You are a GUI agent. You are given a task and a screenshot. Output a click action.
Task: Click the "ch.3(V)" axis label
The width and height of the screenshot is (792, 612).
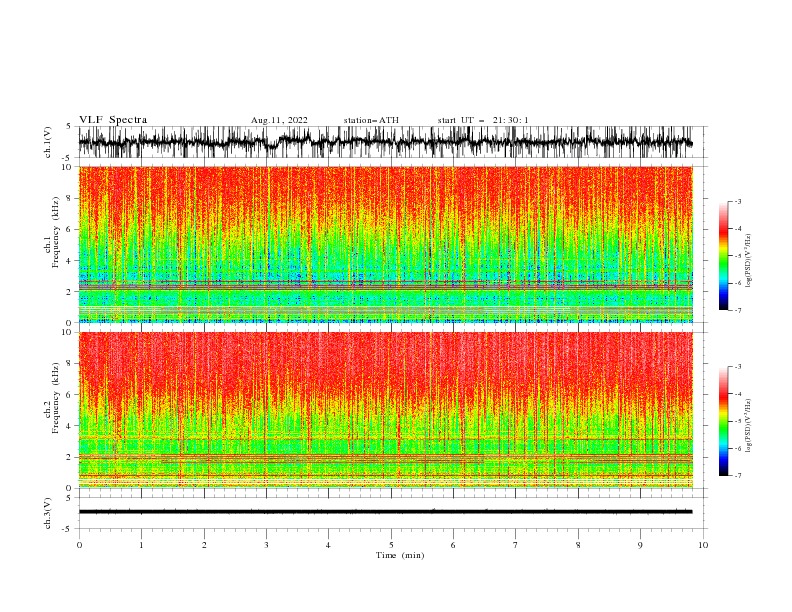click(48, 513)
